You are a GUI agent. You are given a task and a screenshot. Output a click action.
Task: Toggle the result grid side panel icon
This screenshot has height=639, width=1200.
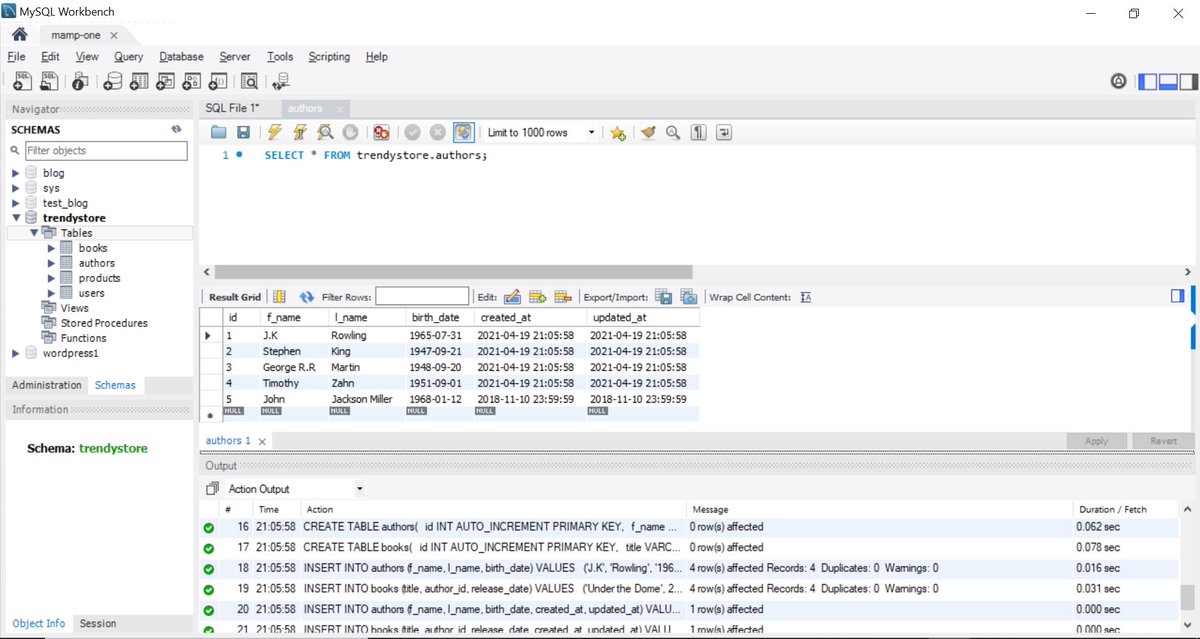click(1177, 296)
